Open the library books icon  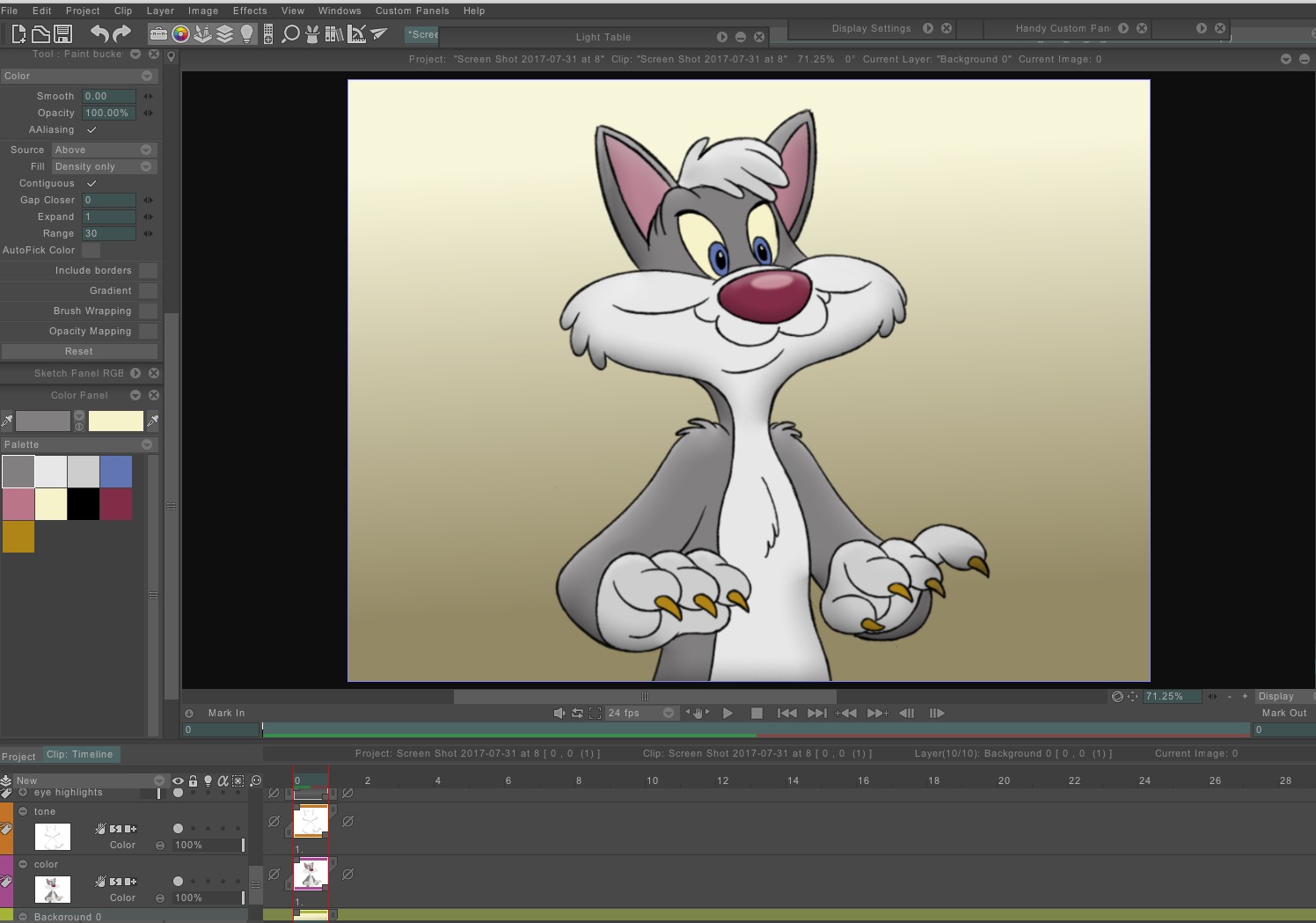334,33
